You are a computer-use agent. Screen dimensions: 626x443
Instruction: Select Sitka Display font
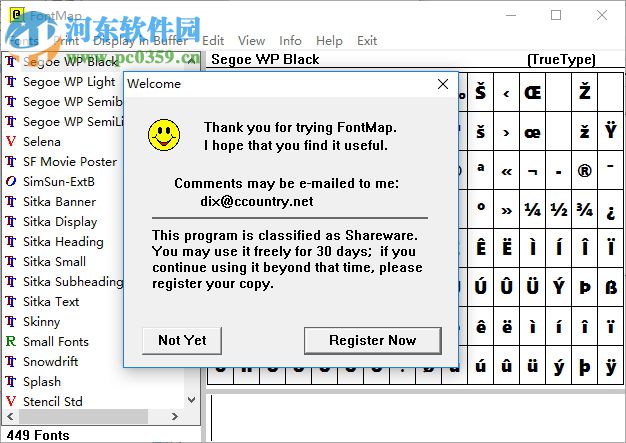[60, 222]
